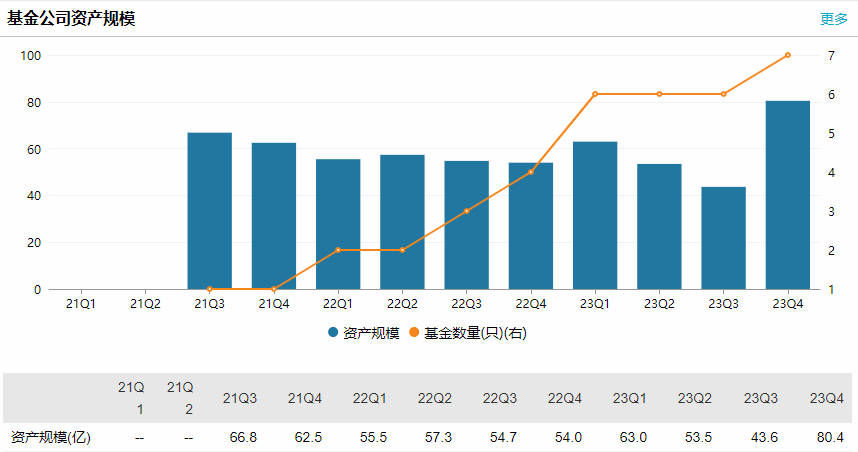858x452 pixels.
Task: Click the 基金公司资产规模 heading
Action: 71,19
